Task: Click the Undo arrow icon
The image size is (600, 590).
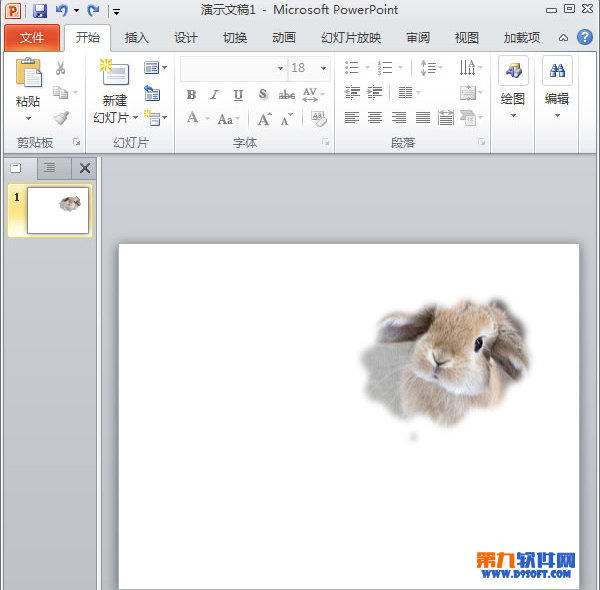Action: 62,10
